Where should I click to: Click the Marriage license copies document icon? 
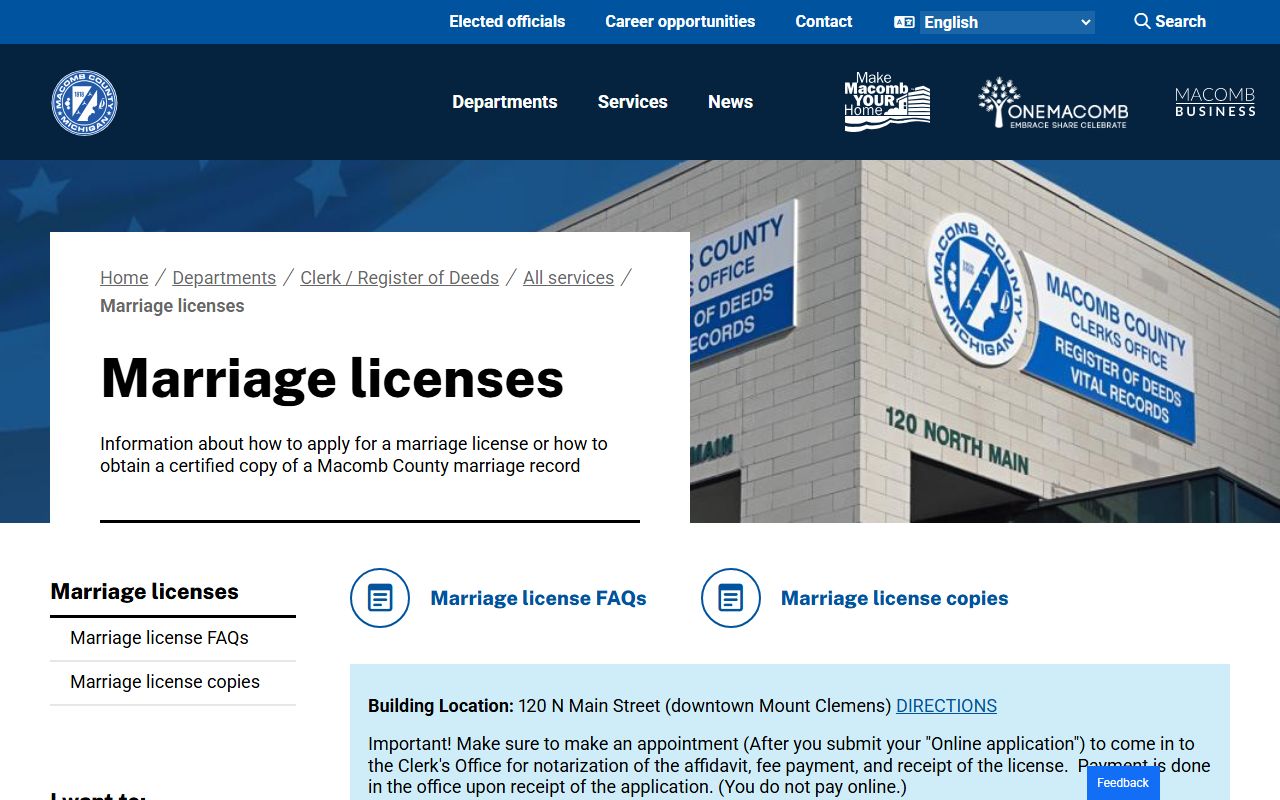click(x=731, y=598)
